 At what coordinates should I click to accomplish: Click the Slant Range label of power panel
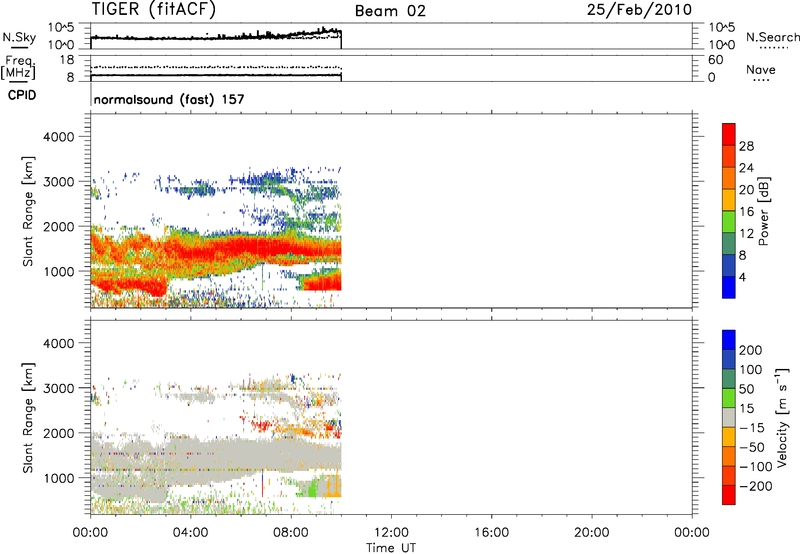(x=28, y=211)
